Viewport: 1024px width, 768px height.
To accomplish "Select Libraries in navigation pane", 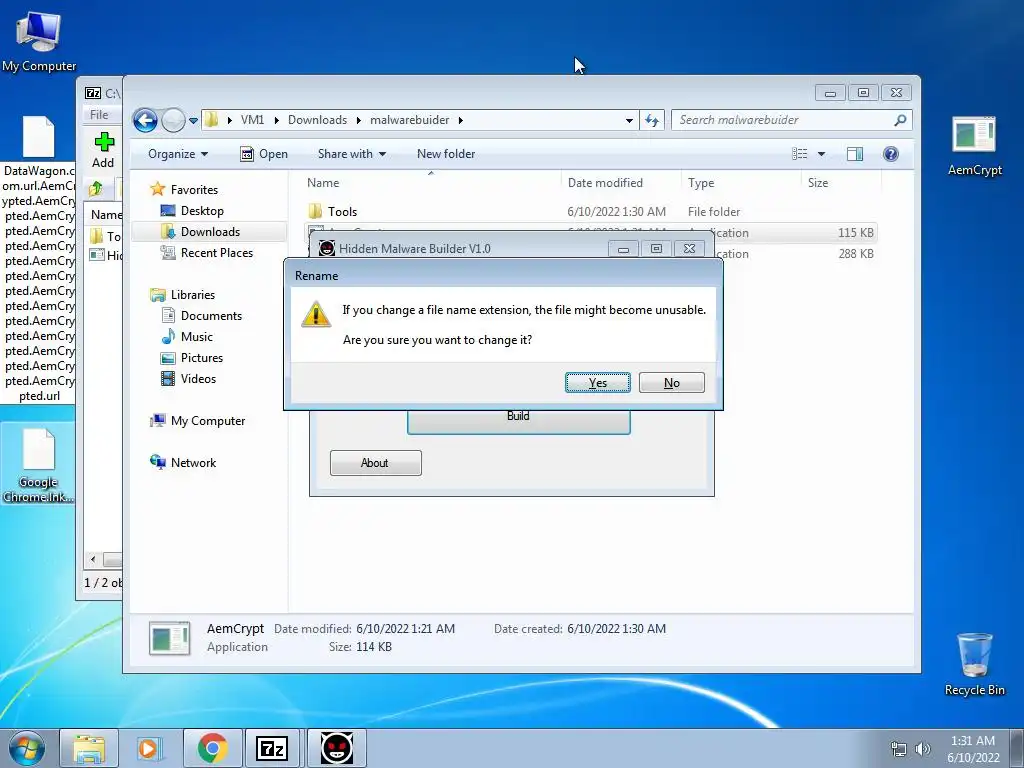I will [193, 295].
